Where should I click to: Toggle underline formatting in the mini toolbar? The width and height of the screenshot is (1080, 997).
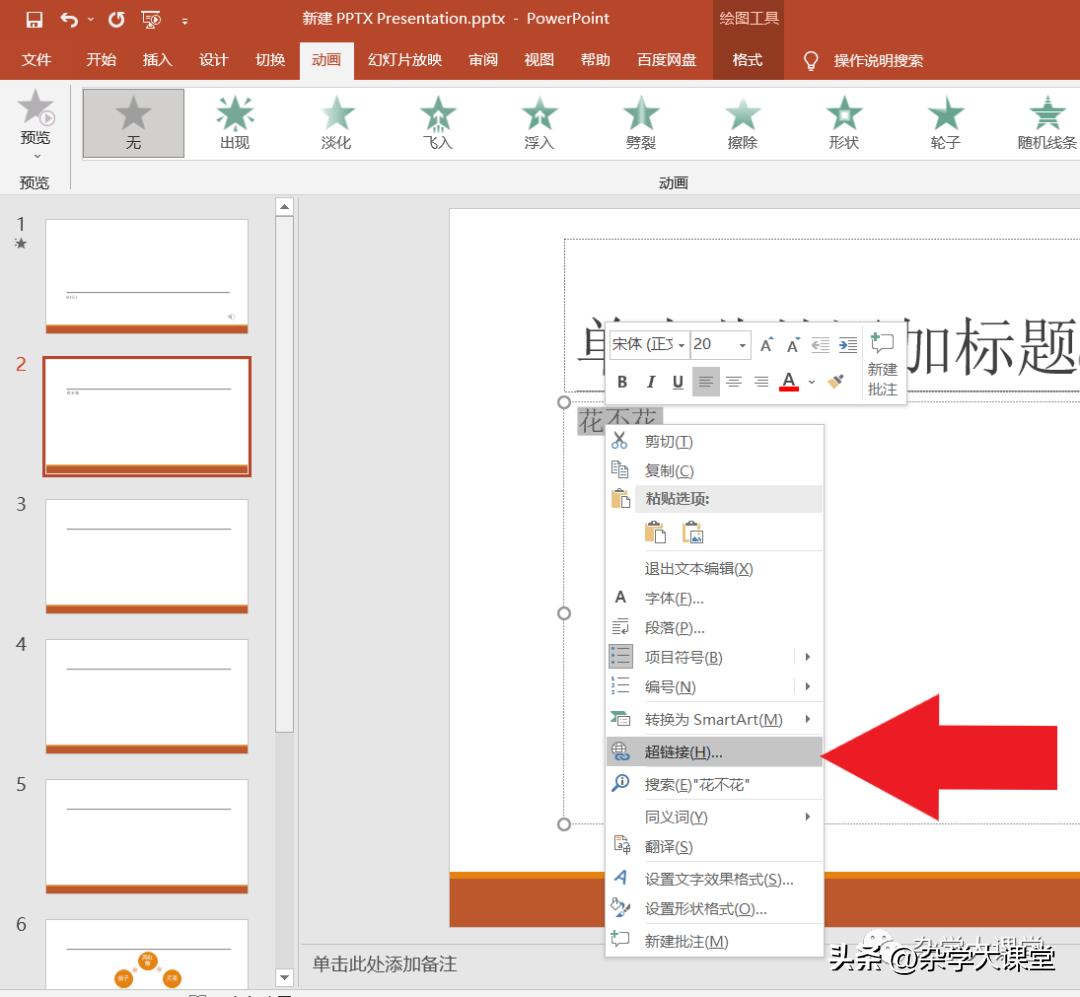coord(678,382)
